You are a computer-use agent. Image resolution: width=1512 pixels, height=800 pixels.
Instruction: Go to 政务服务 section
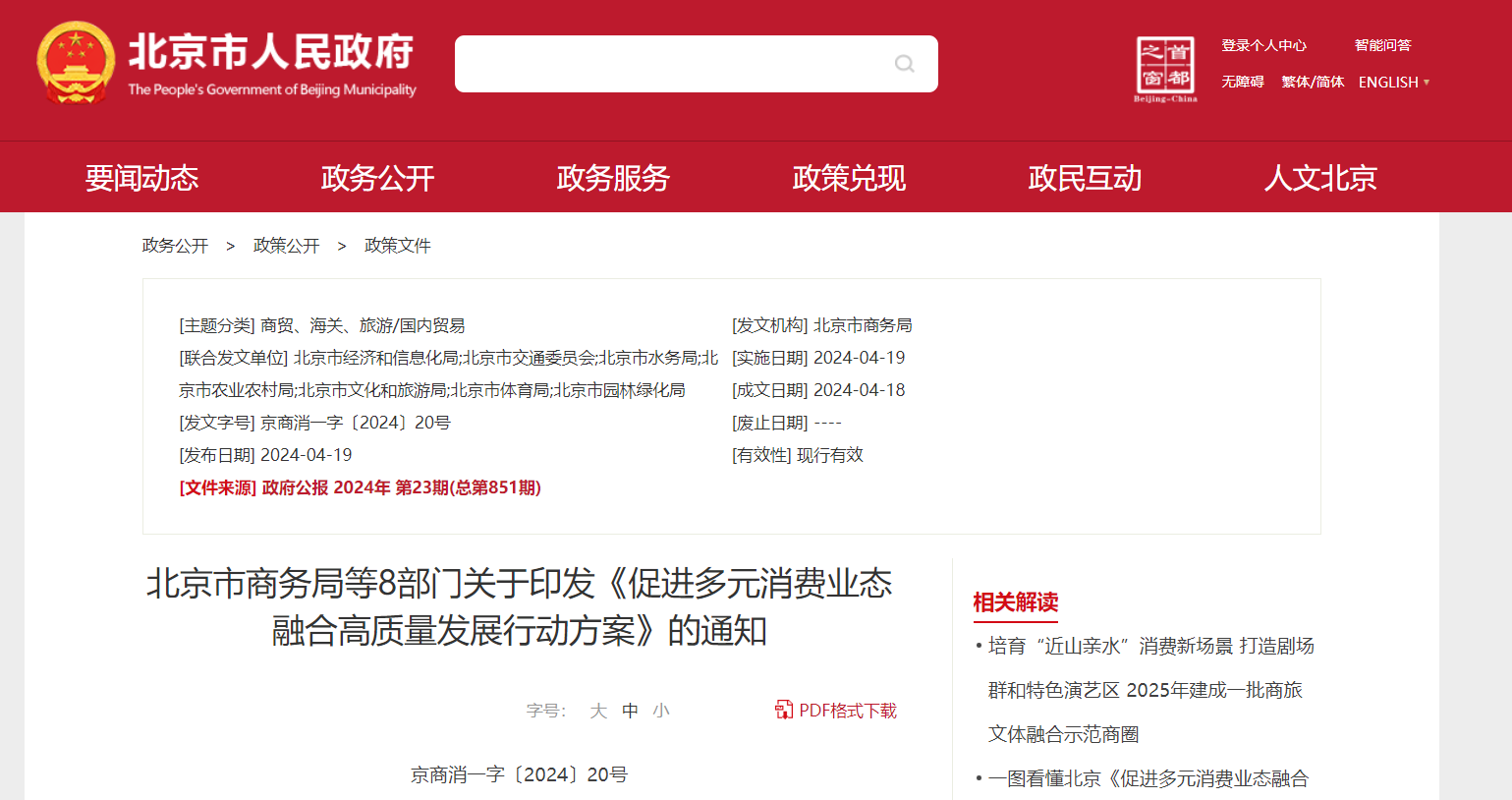point(613,178)
